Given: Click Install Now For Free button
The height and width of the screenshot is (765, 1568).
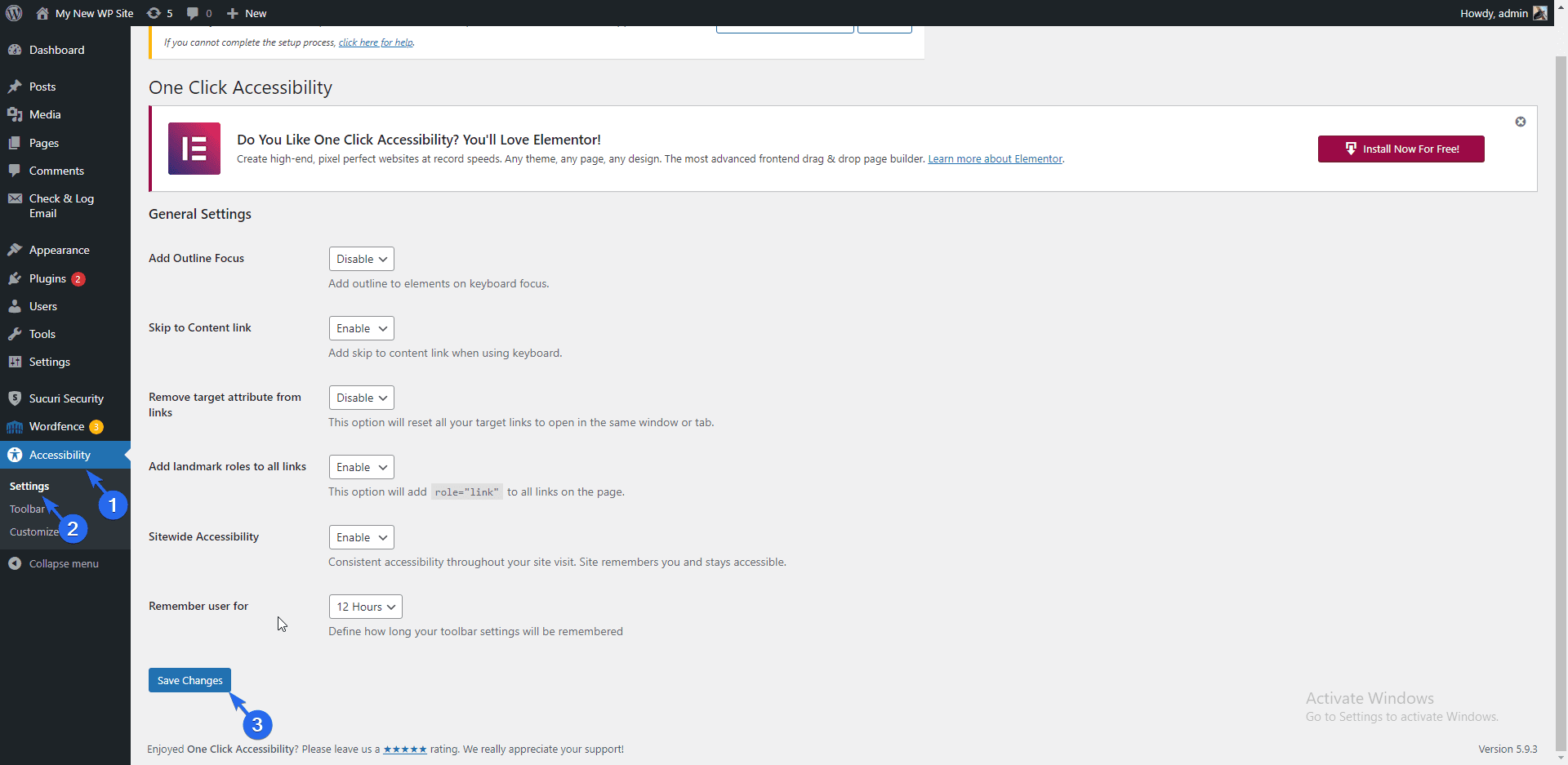Looking at the screenshot, I should (x=1401, y=149).
